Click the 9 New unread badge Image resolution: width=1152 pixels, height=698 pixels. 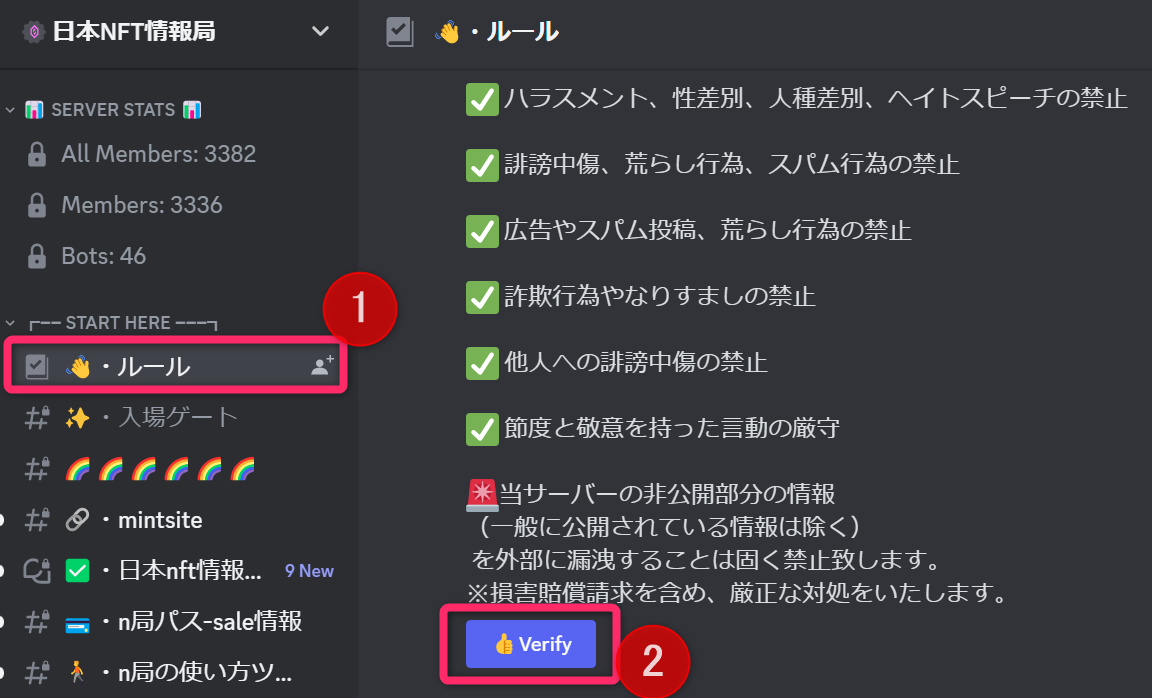point(309,571)
